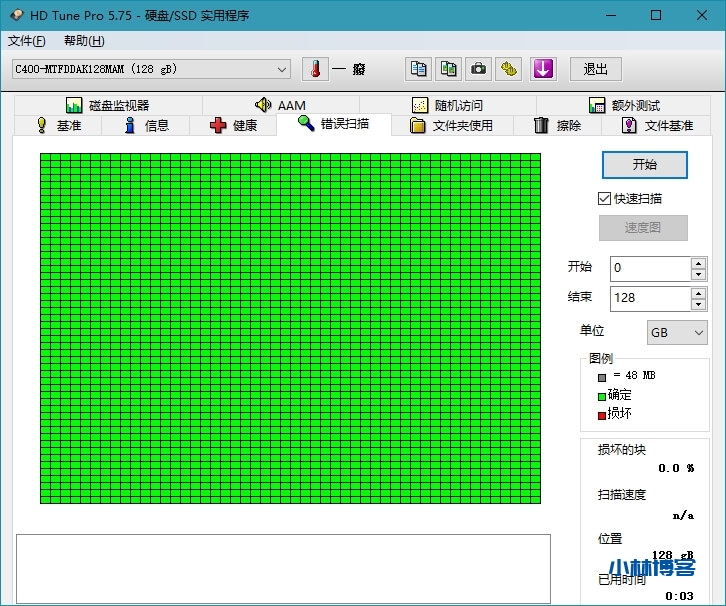726x606 pixels.
Task: Click the camera save screenshot icon
Action: point(479,69)
